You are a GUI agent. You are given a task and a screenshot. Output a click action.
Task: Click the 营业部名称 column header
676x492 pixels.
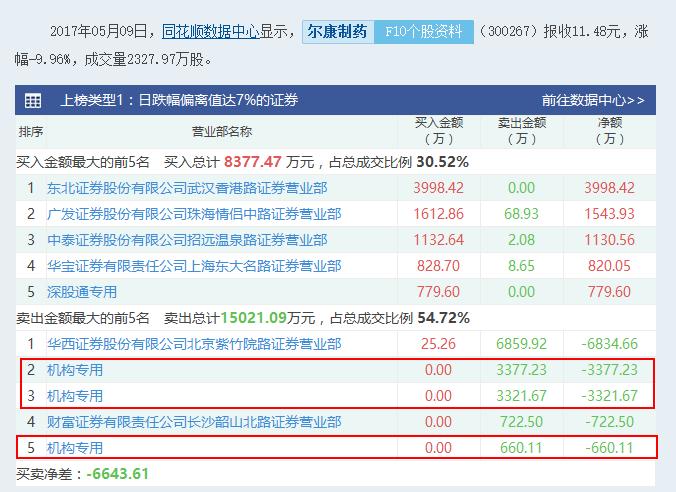tap(222, 132)
